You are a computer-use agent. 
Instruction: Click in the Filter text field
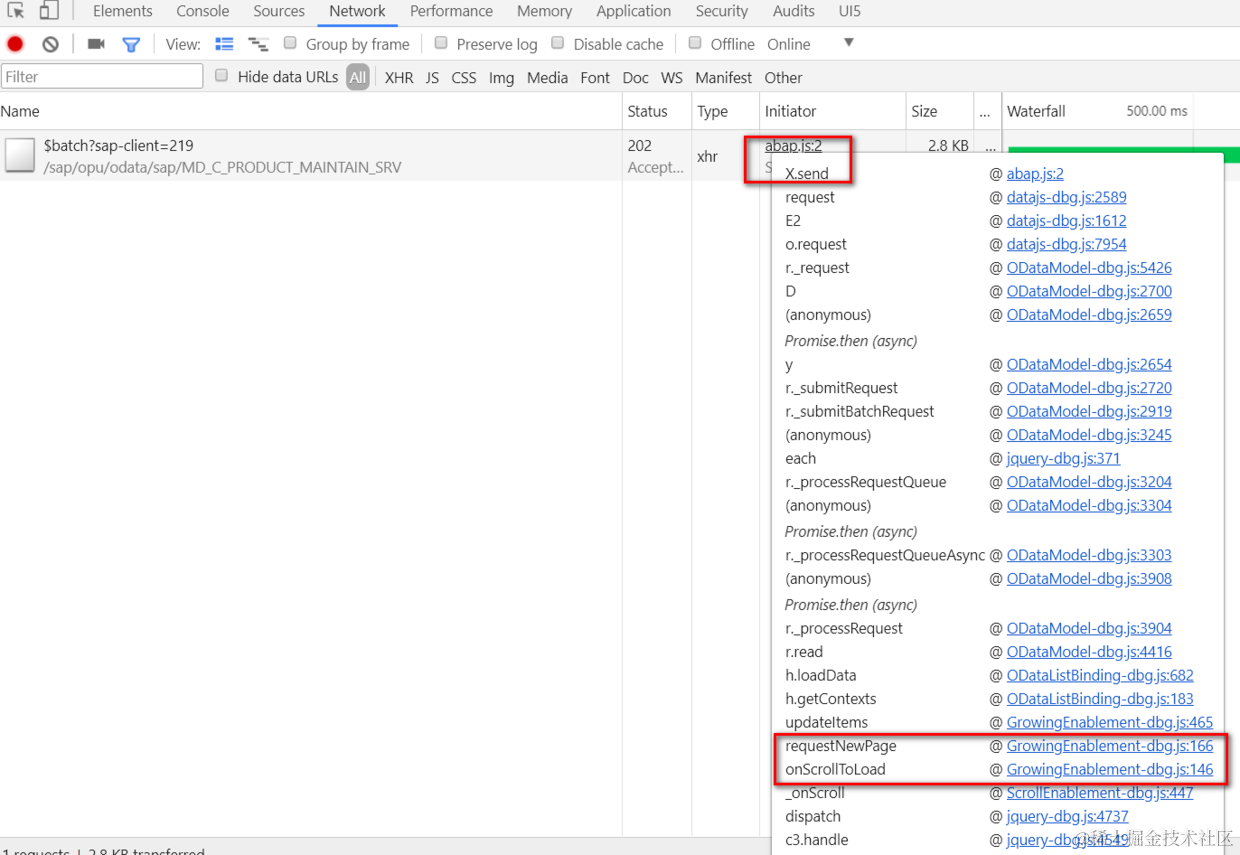(102, 77)
